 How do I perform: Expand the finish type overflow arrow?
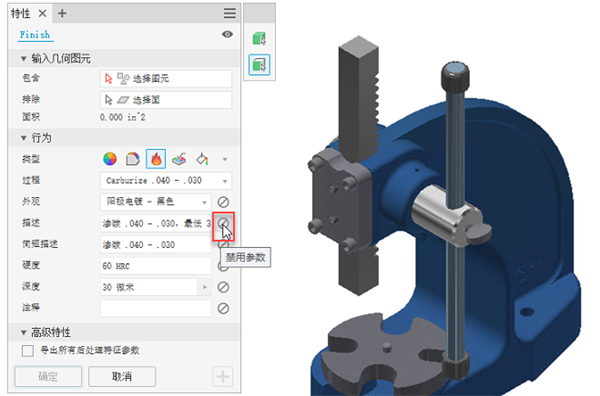pyautogui.click(x=225, y=159)
